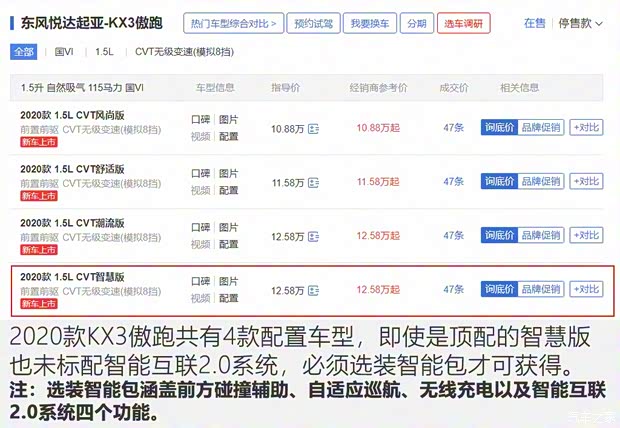Add CVT舒适版 to comparison with +对比
The height and width of the screenshot is (428, 620).
(586, 181)
